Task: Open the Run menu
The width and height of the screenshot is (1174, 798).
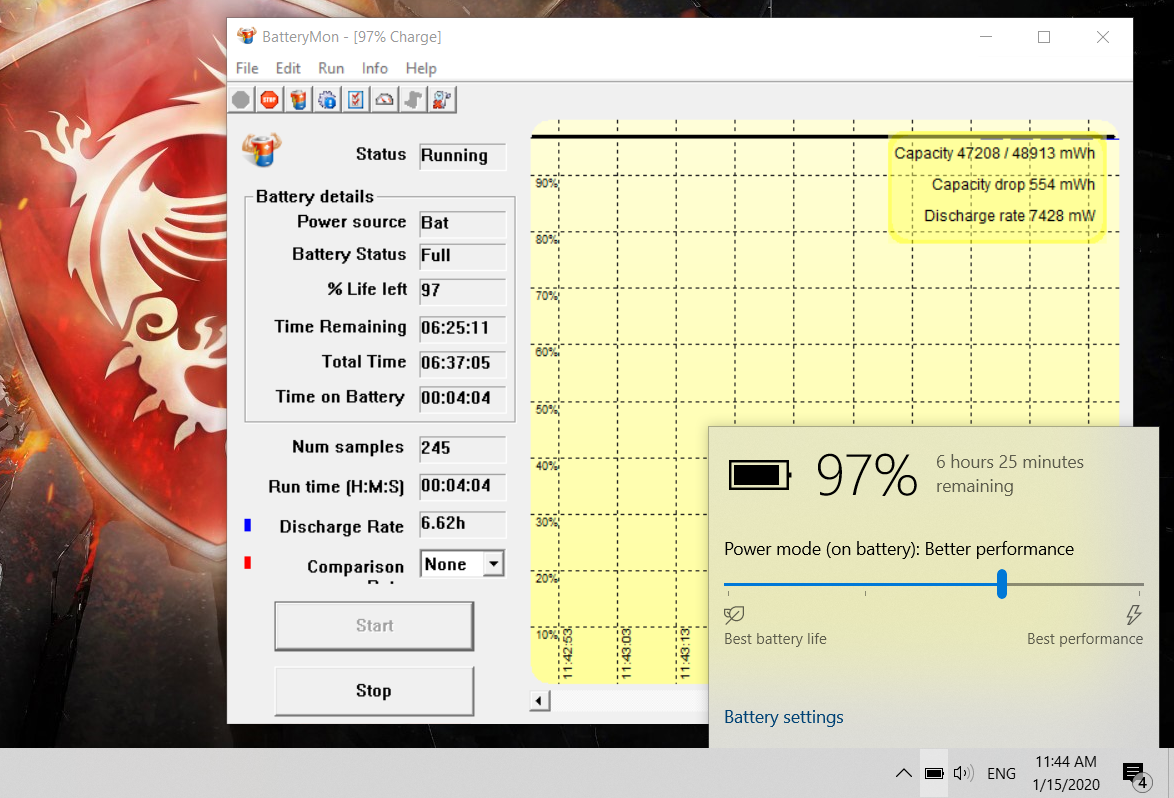Action: pyautogui.click(x=331, y=68)
